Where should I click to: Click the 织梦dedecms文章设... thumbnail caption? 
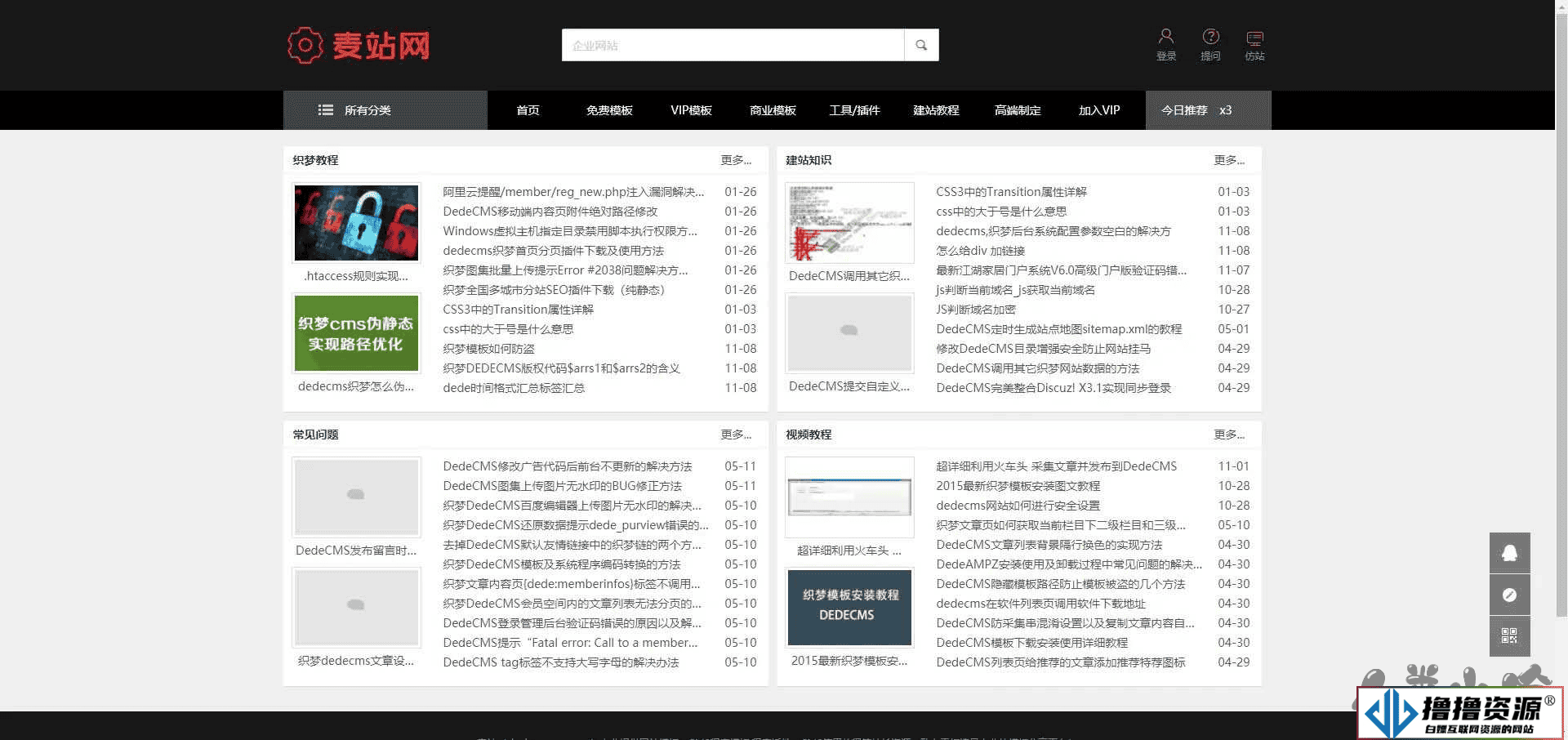pyautogui.click(x=356, y=661)
